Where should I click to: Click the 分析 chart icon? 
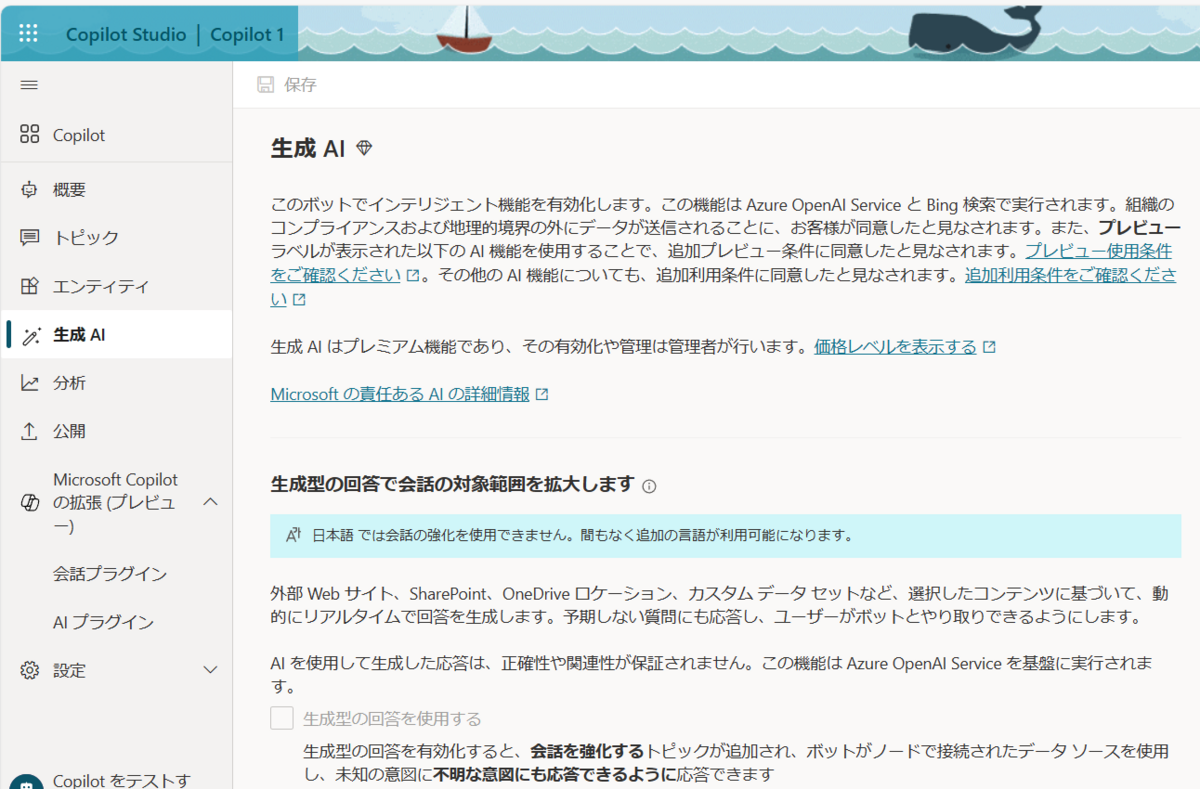pos(30,383)
